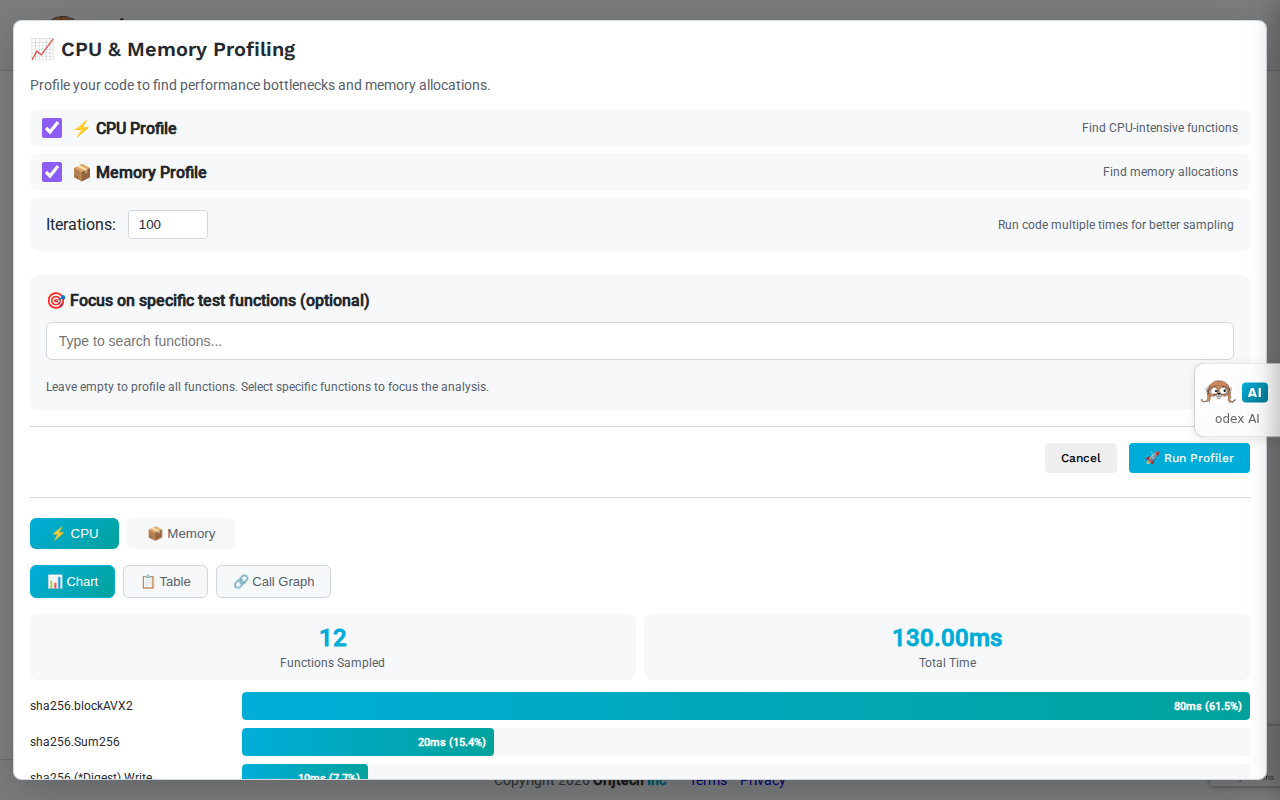Uncheck the Memory Profile checkbox
1280x800 pixels.
(52, 172)
